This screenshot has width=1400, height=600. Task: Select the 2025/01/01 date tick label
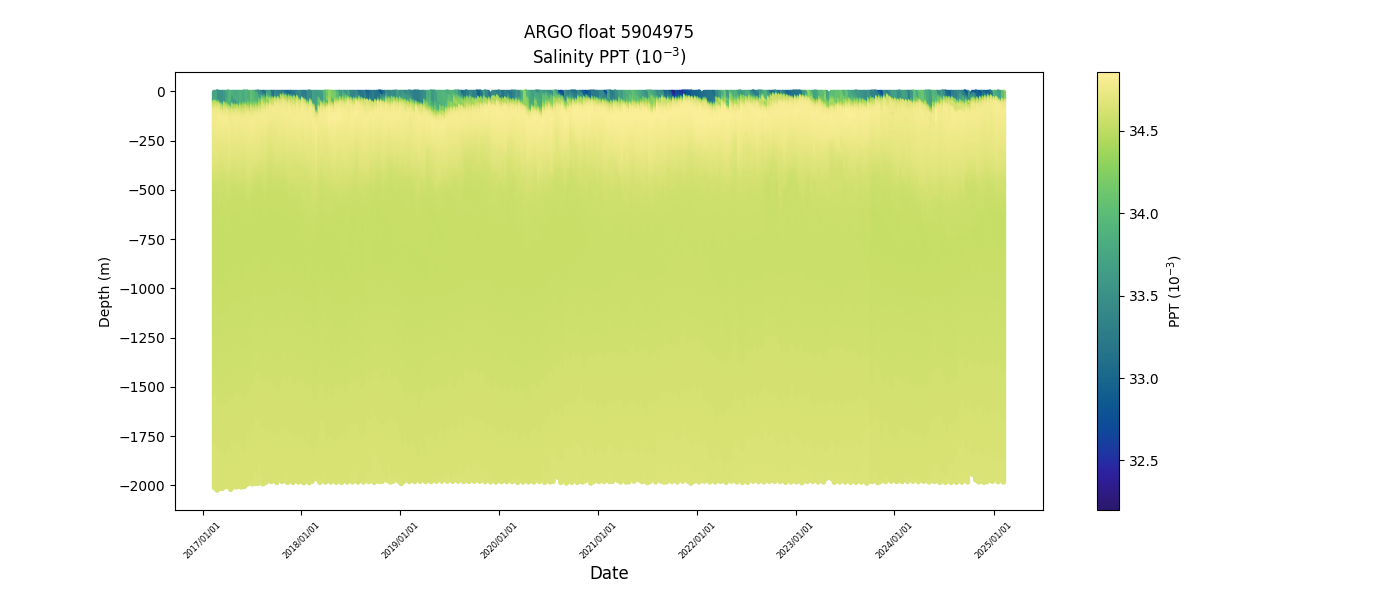point(994,540)
